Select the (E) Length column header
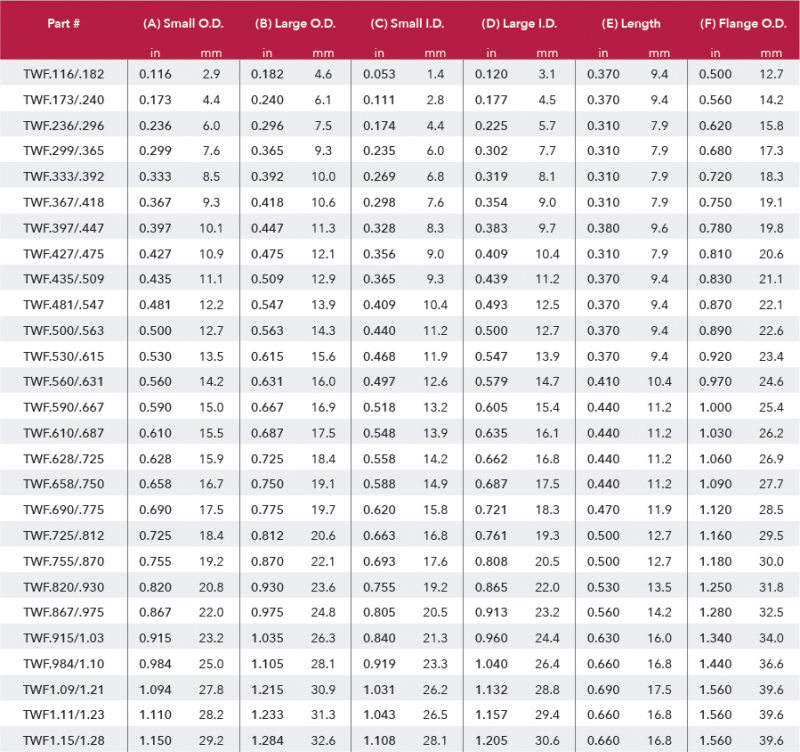The width and height of the screenshot is (800, 752). [x=632, y=22]
